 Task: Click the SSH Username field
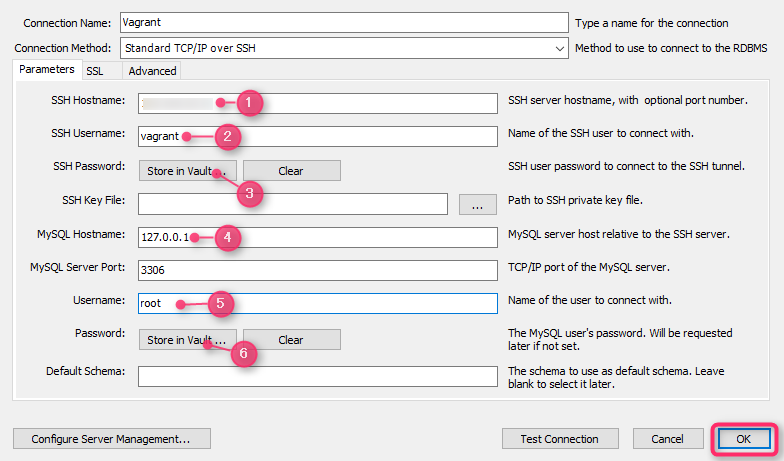(x=318, y=136)
